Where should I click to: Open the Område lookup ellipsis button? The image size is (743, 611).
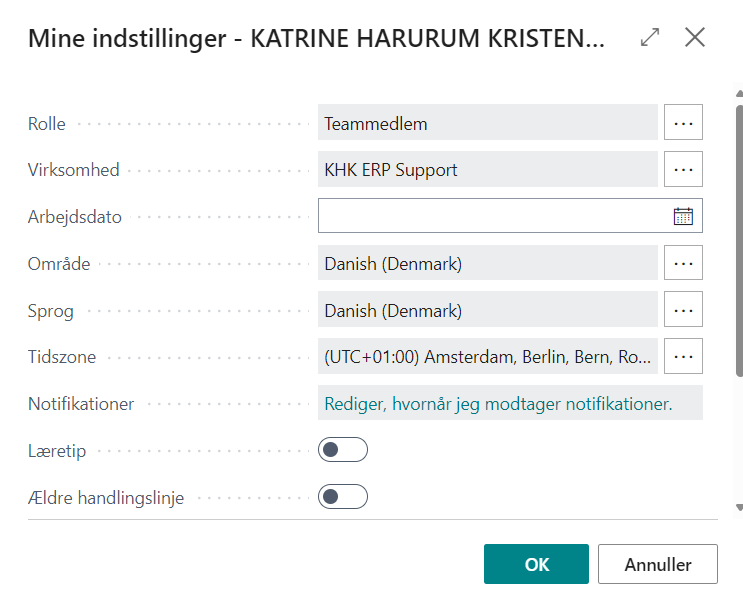pos(683,263)
